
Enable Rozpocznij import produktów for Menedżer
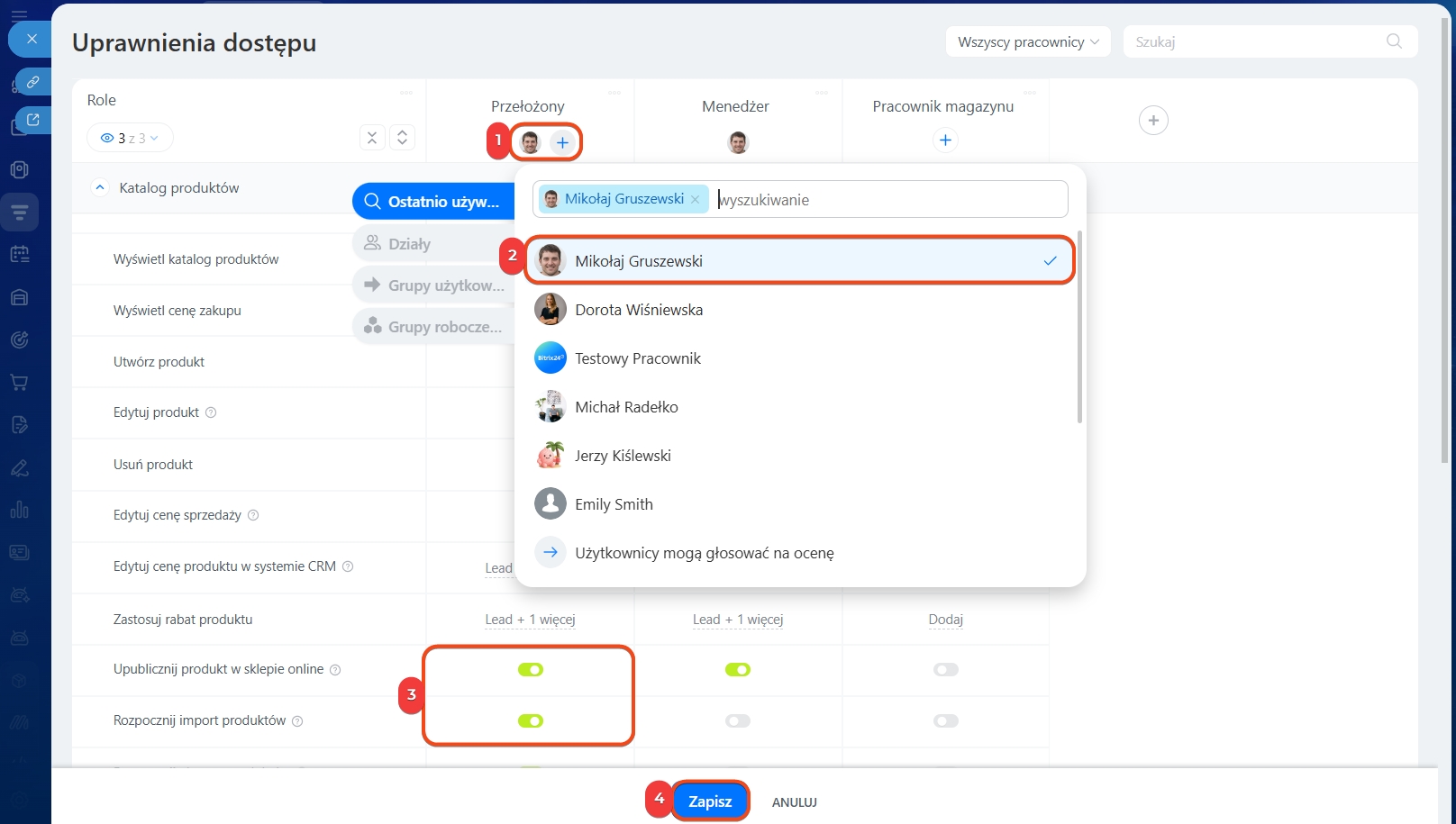click(x=738, y=721)
